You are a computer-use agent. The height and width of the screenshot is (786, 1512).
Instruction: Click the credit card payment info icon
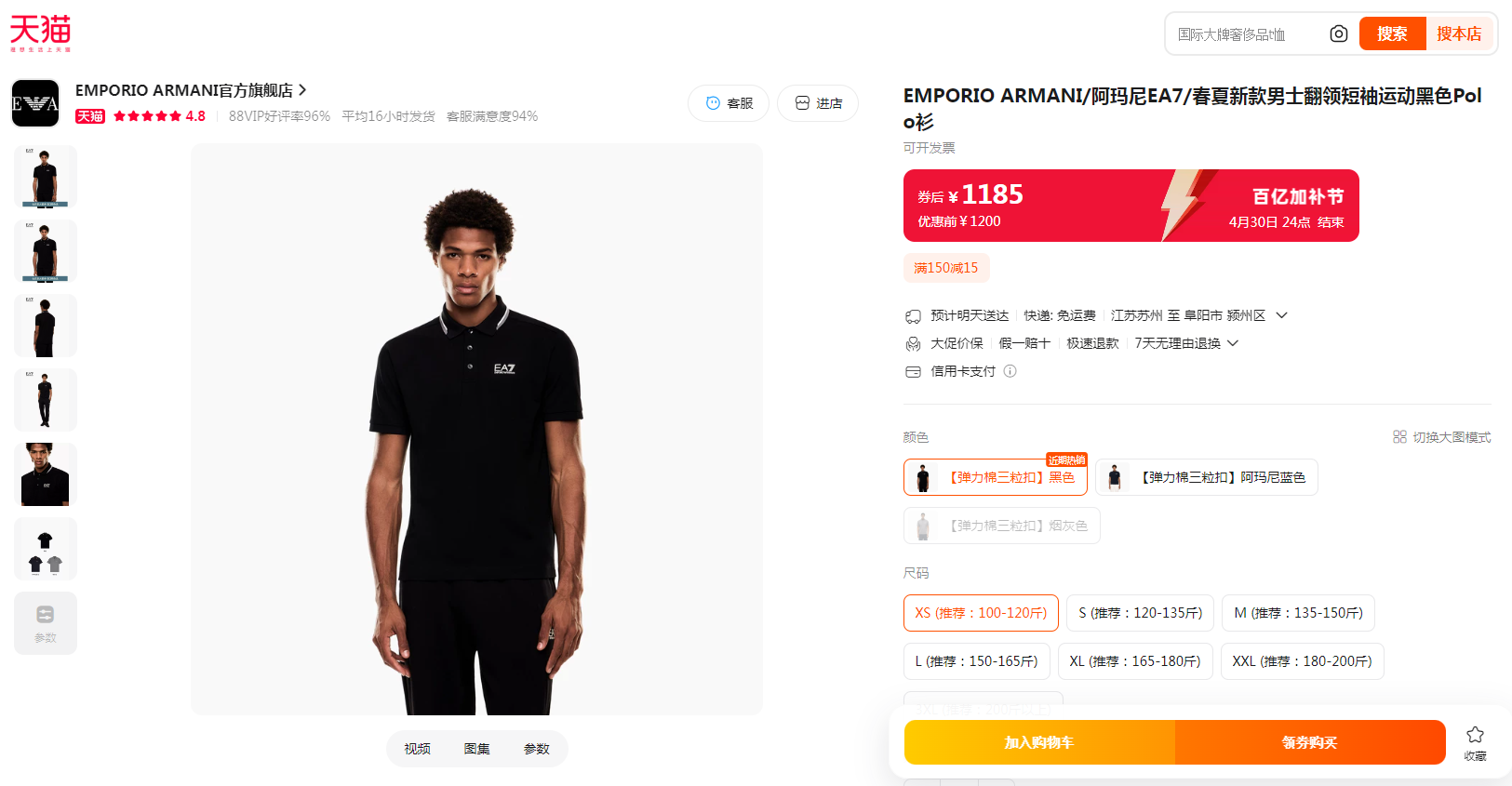(1010, 371)
